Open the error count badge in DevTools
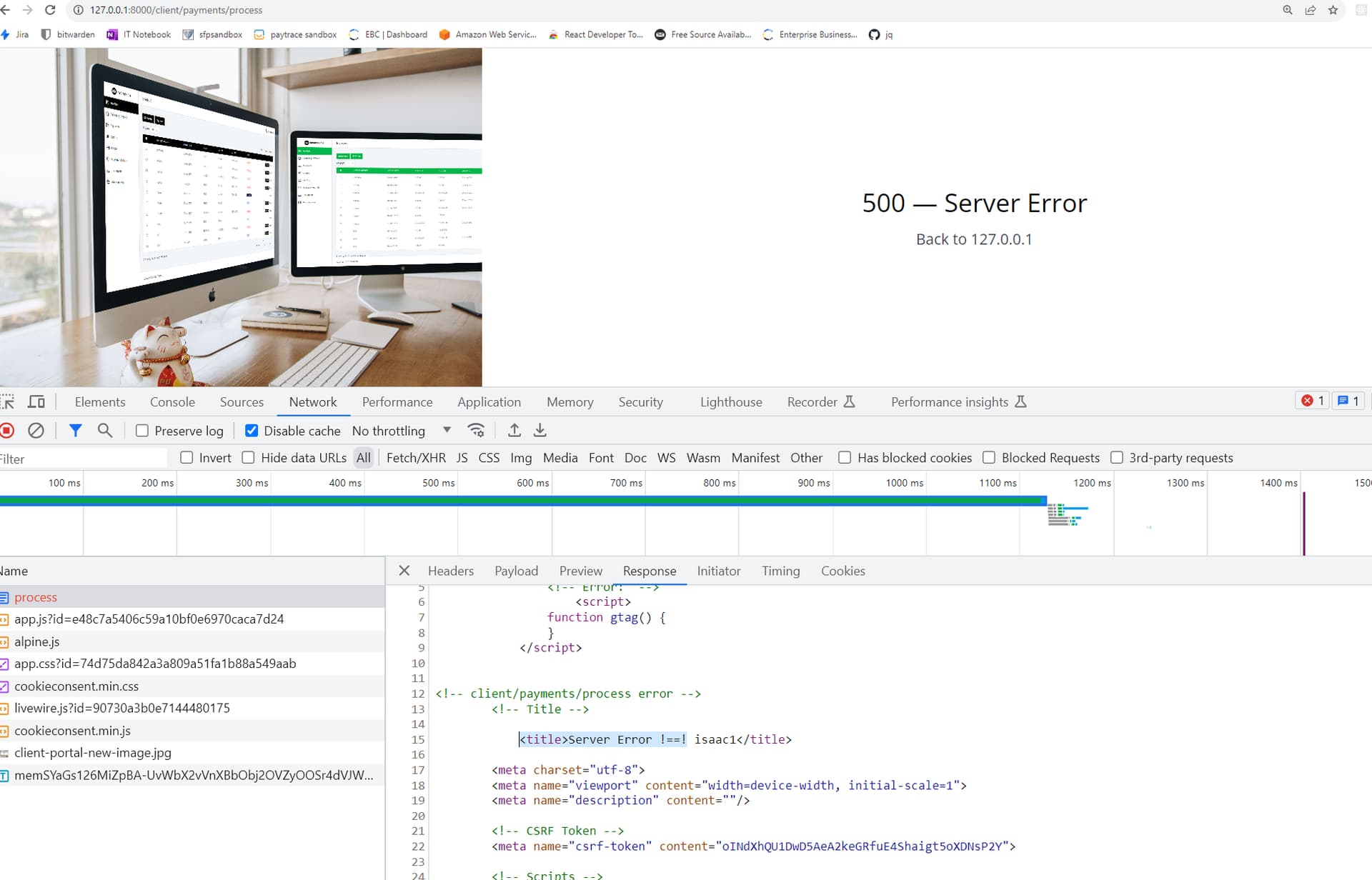 click(1313, 401)
